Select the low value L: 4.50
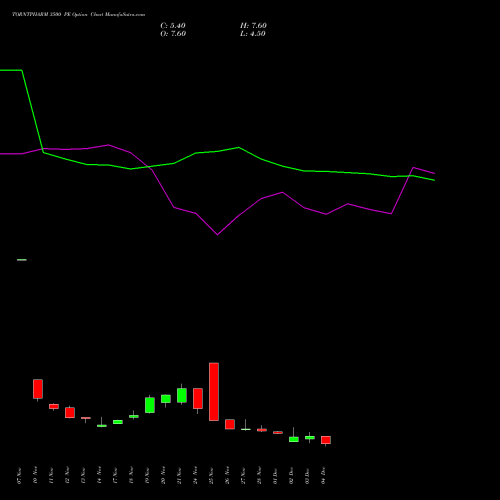Viewport: 500px width, 500px height. click(253, 34)
